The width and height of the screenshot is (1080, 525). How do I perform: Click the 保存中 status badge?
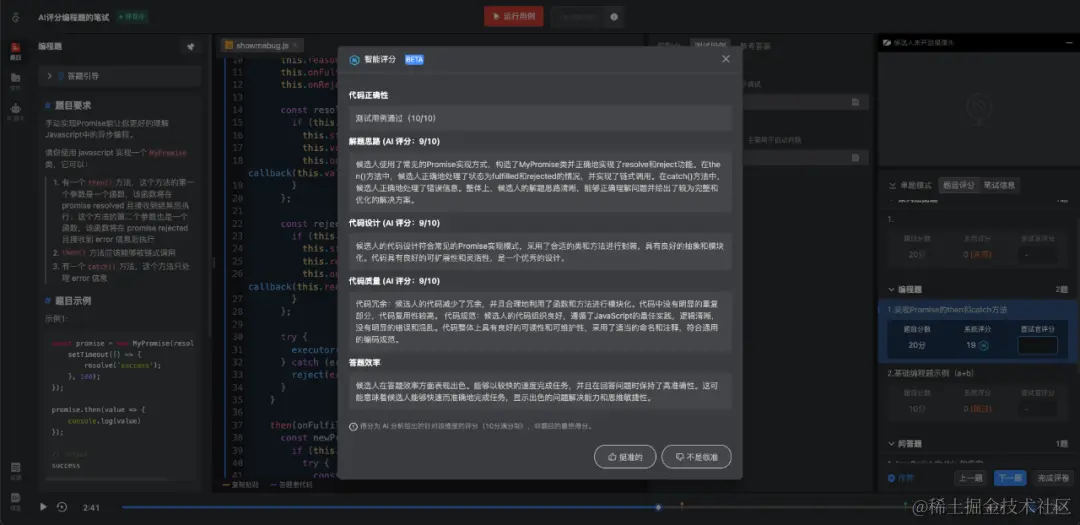(132, 17)
